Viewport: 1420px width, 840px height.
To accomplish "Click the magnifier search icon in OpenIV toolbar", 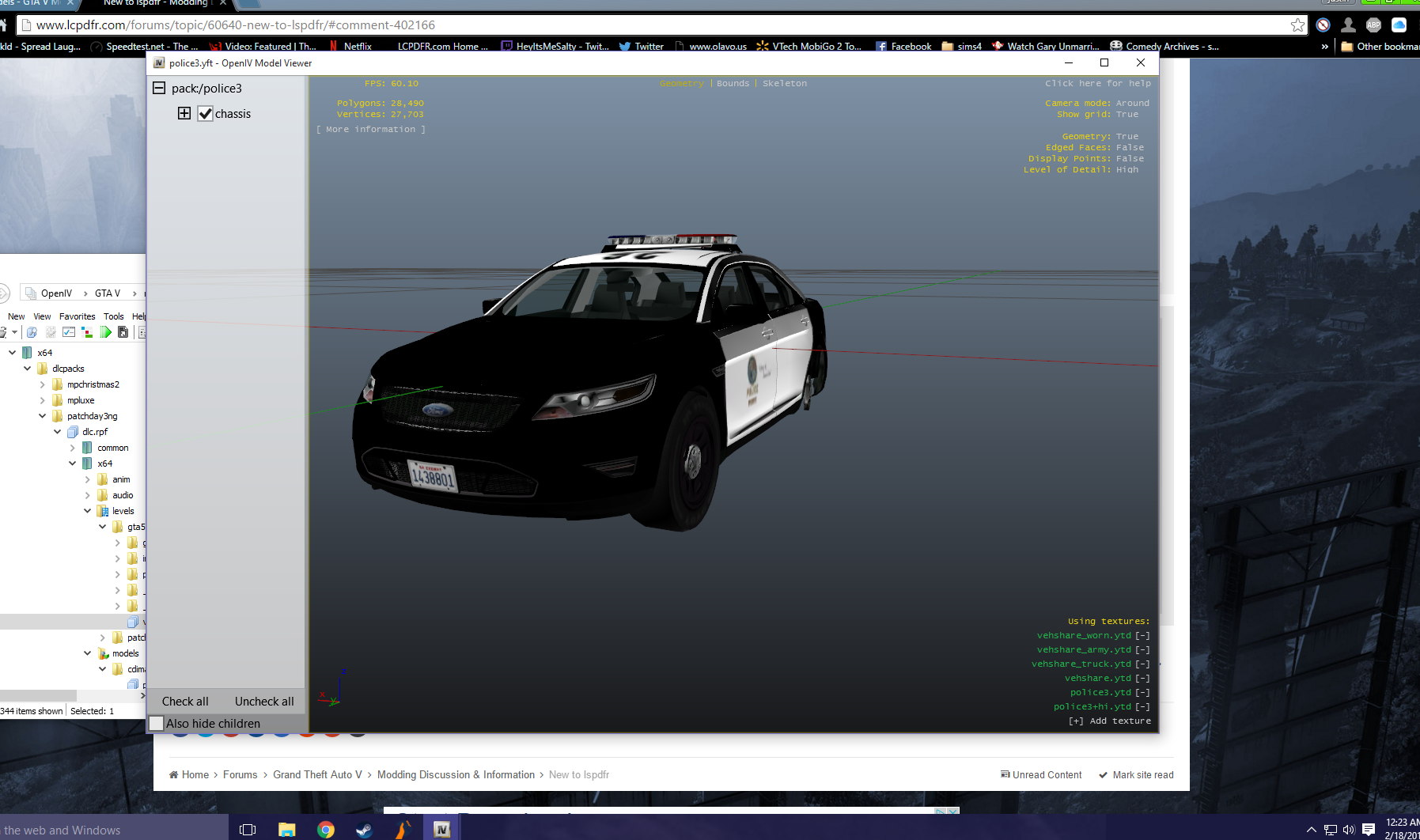I will [32, 332].
